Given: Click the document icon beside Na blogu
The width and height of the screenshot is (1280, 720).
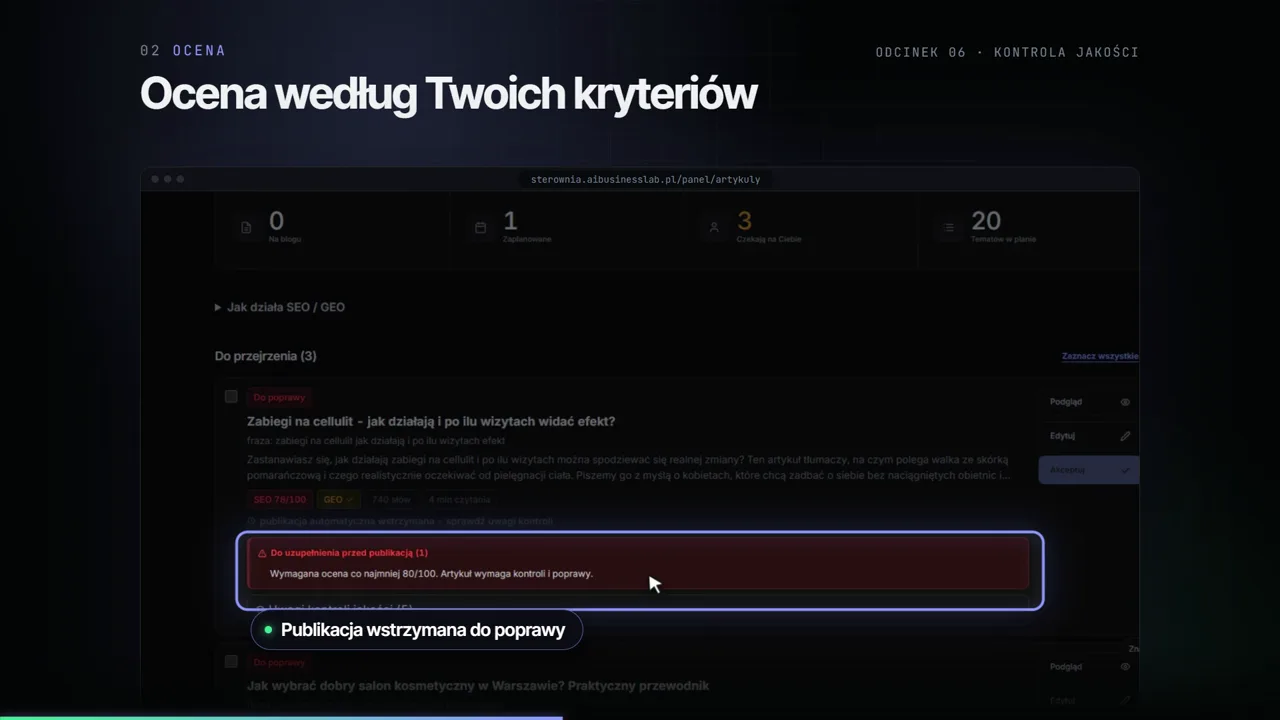Looking at the screenshot, I should tap(247, 228).
